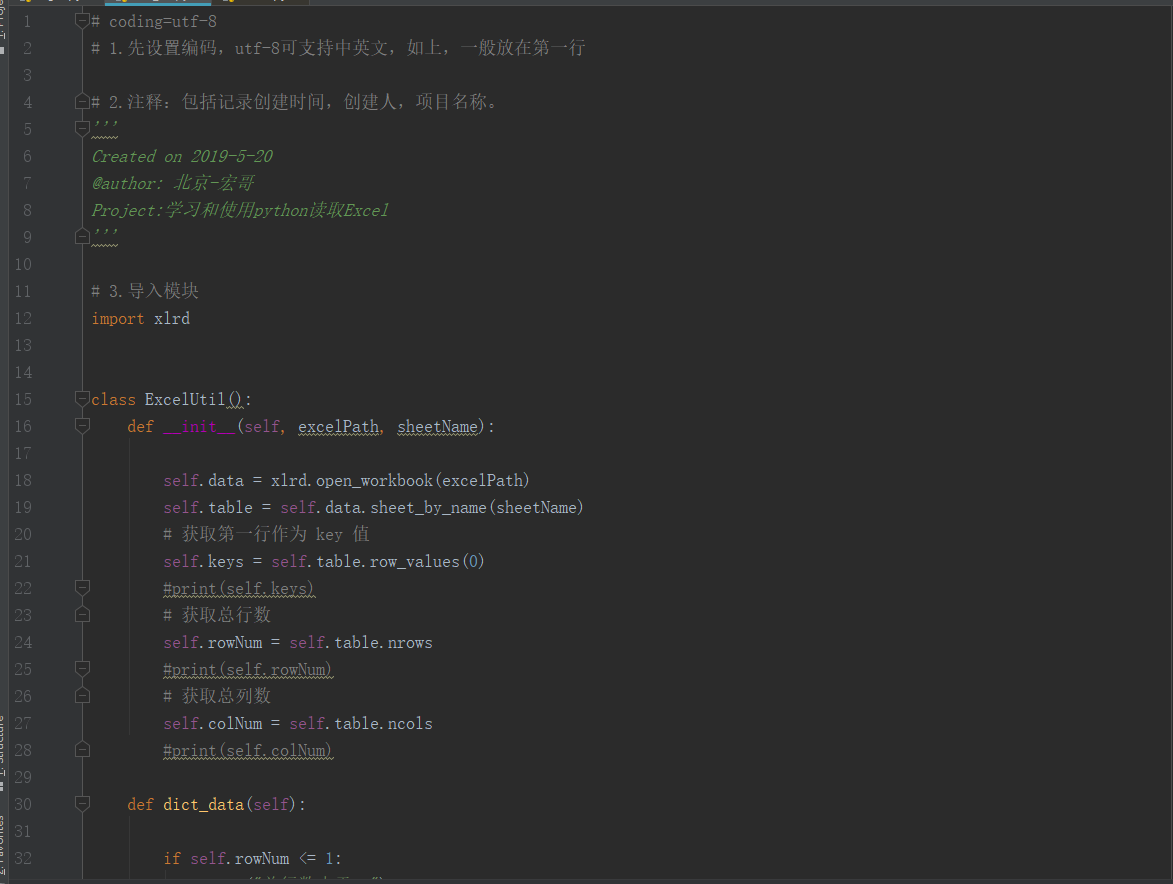Viewport: 1173px width, 884px height.
Task: Click the 'import' keyword before xlrd
Action: coord(117,319)
